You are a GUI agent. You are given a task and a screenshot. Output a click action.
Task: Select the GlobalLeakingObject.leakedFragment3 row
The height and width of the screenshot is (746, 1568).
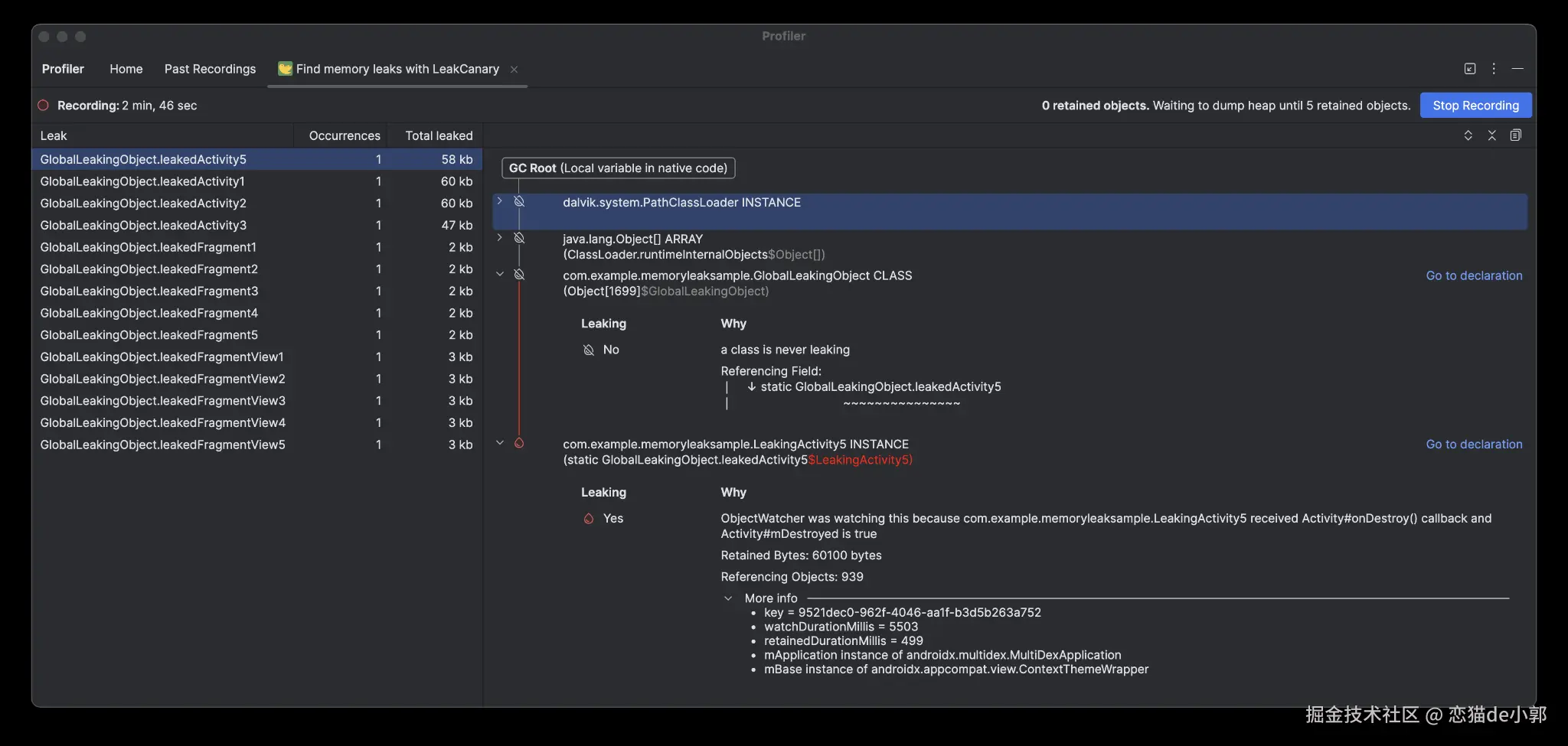pos(257,291)
